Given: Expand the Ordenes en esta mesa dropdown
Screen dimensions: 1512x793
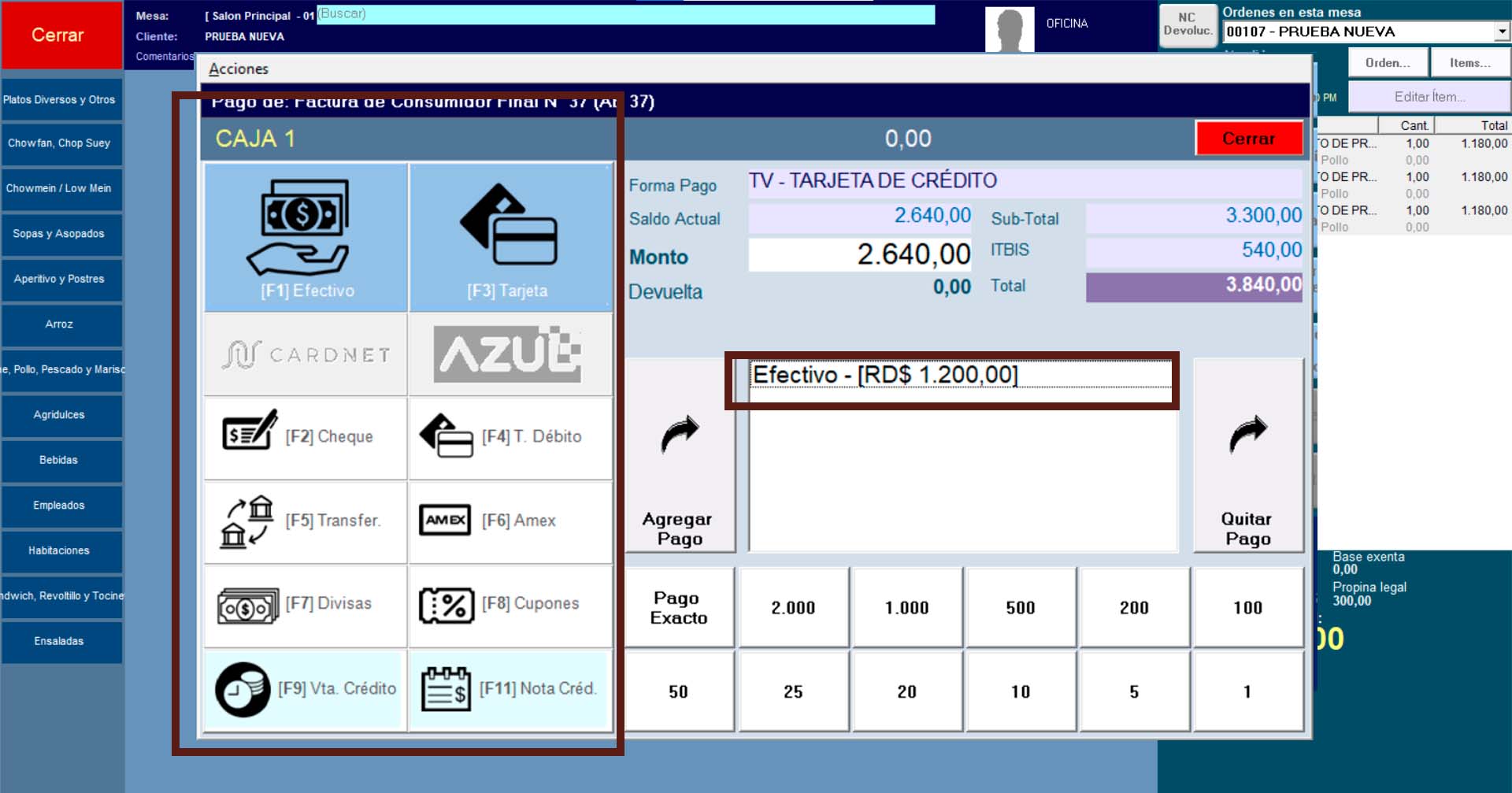Looking at the screenshot, I should [1502, 31].
